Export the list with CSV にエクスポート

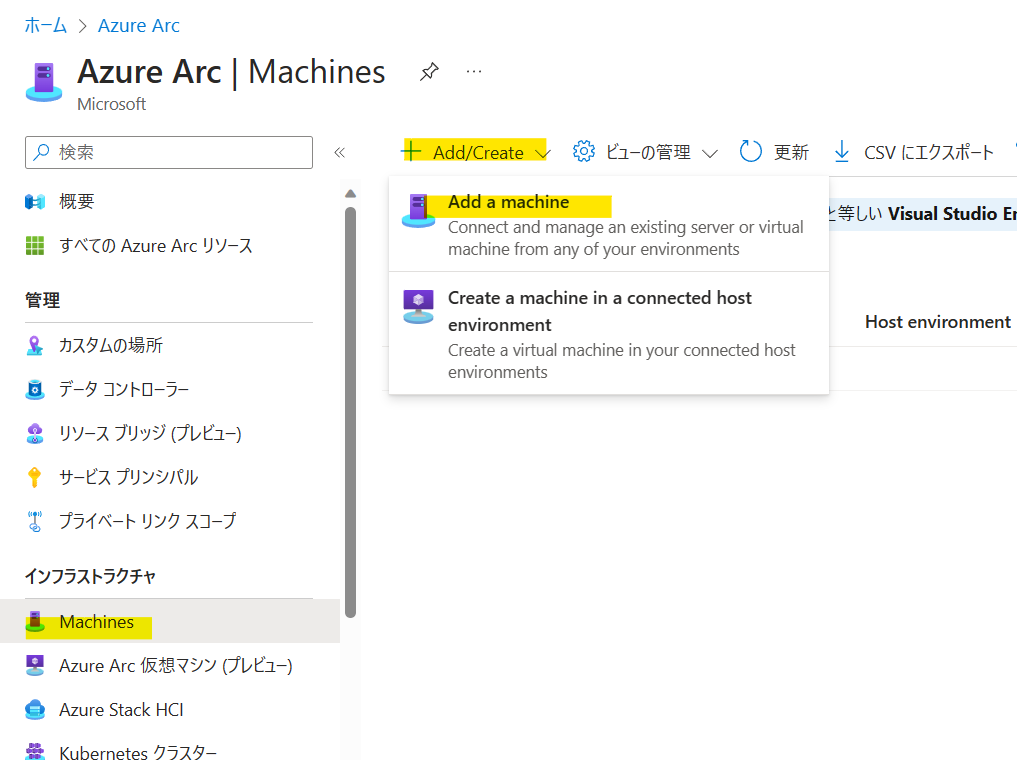(x=913, y=152)
